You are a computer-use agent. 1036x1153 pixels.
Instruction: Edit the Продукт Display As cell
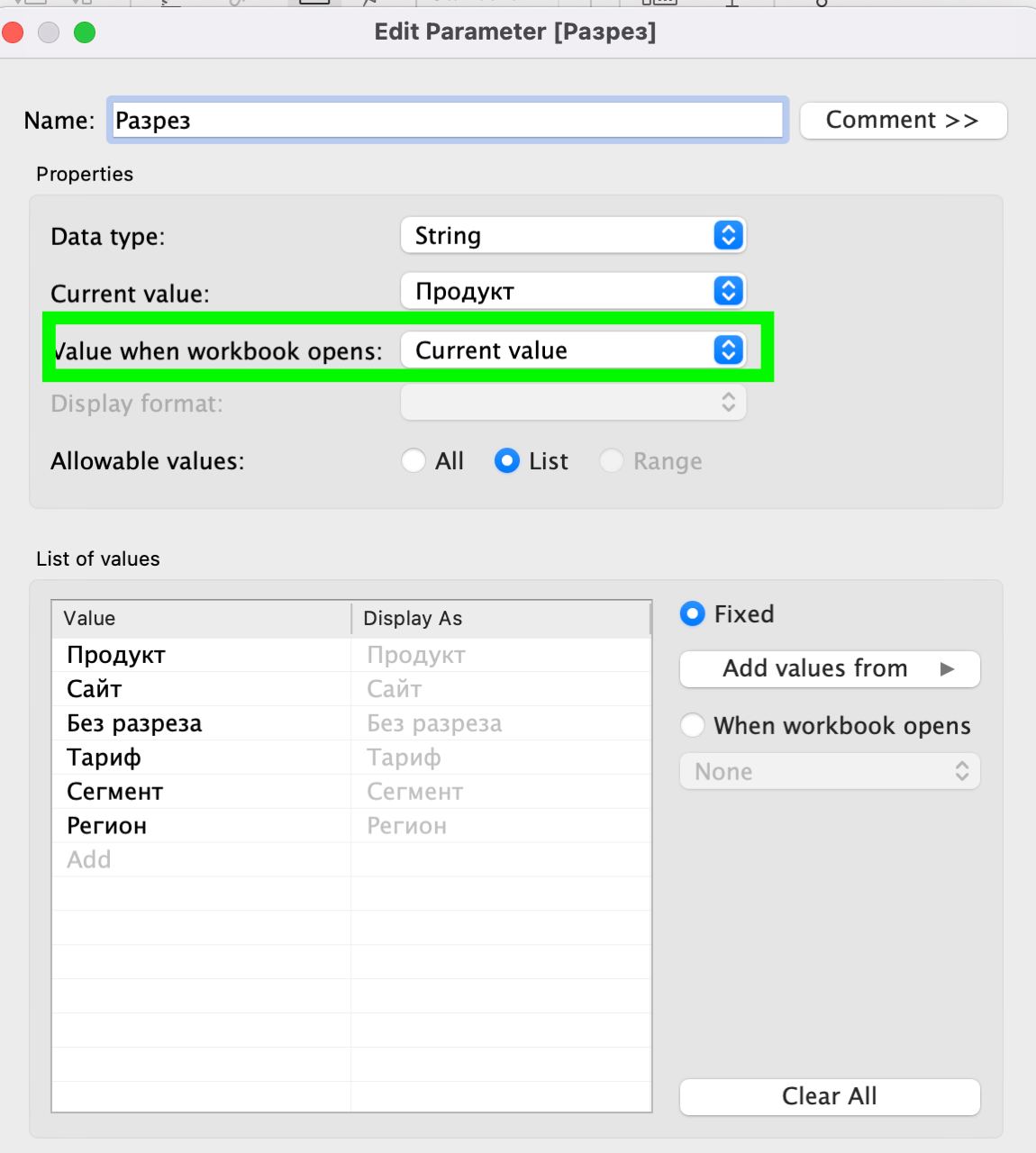click(x=501, y=655)
